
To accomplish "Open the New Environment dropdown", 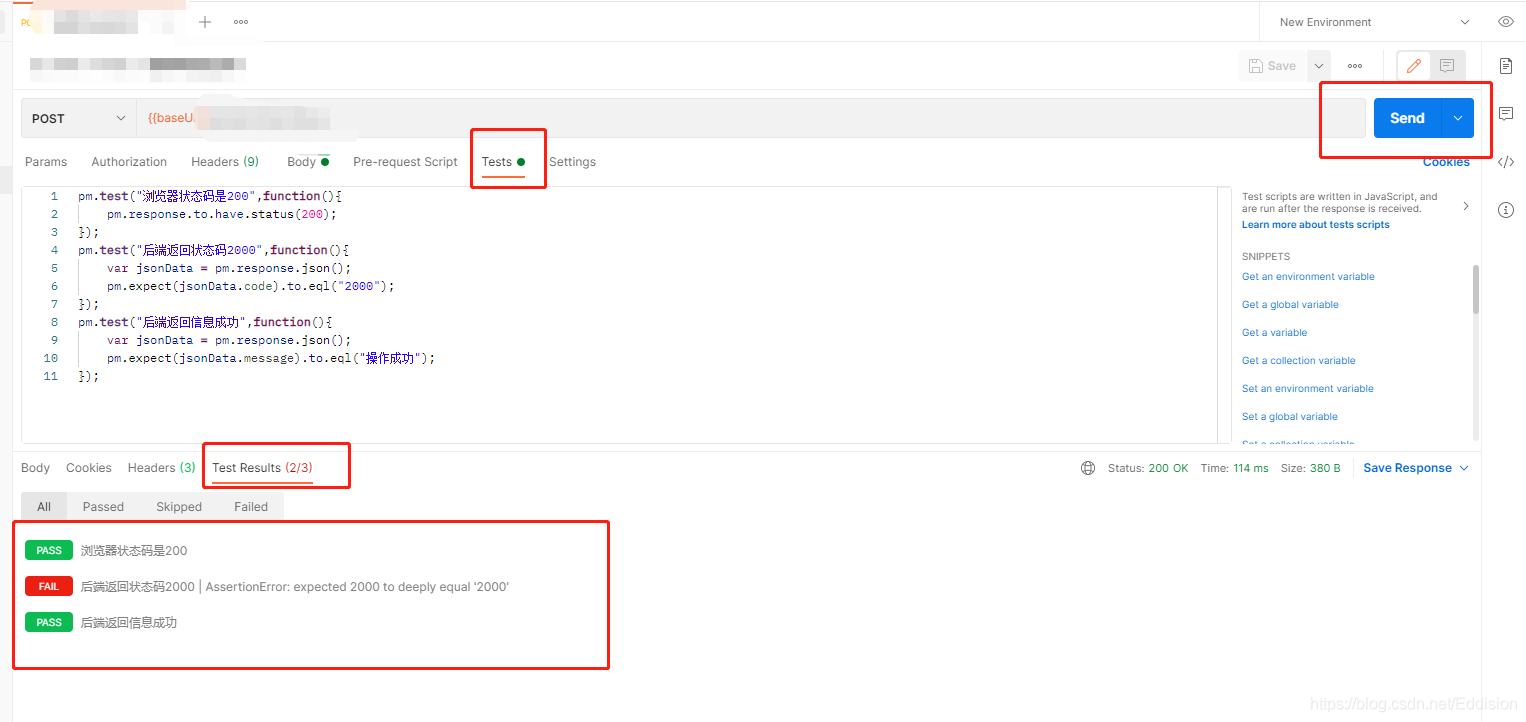I will click(1374, 22).
